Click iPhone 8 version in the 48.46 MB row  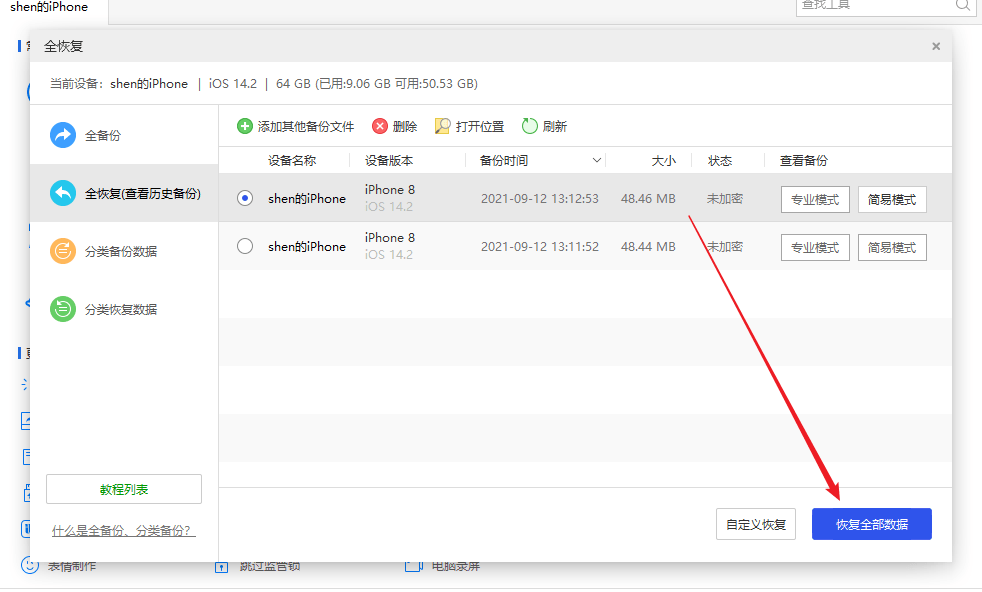[x=390, y=189]
